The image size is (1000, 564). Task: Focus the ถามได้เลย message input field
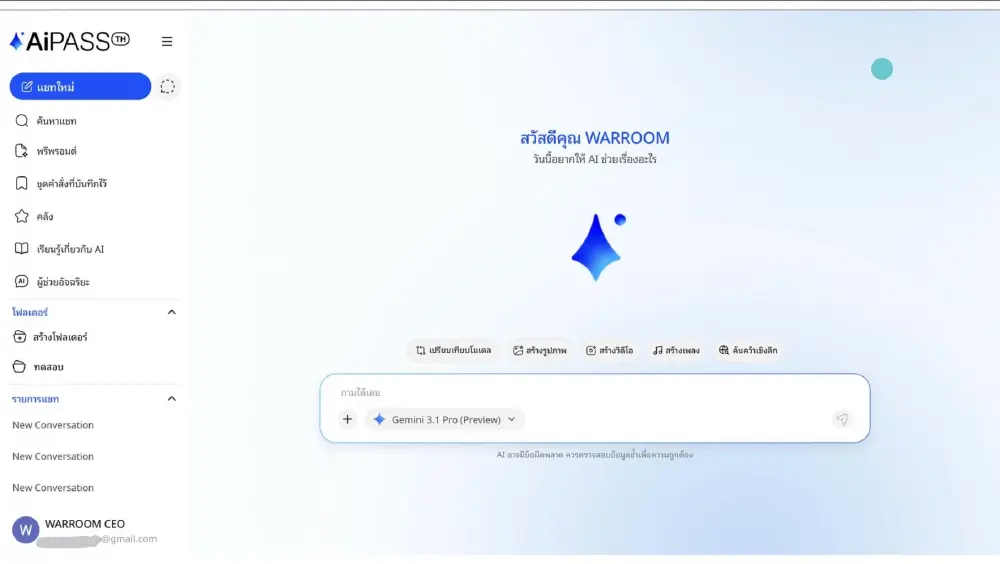[594, 392]
